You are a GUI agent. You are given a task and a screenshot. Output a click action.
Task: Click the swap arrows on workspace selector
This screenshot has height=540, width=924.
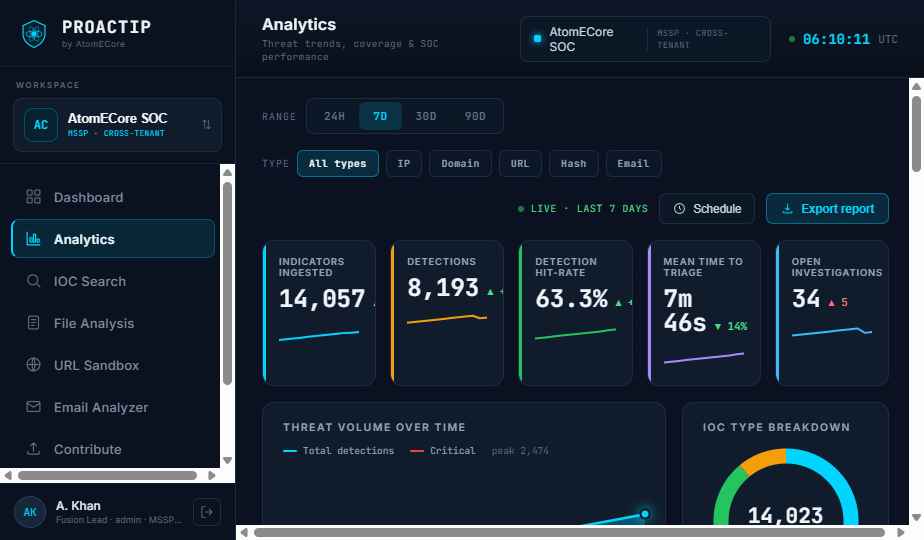click(206, 124)
